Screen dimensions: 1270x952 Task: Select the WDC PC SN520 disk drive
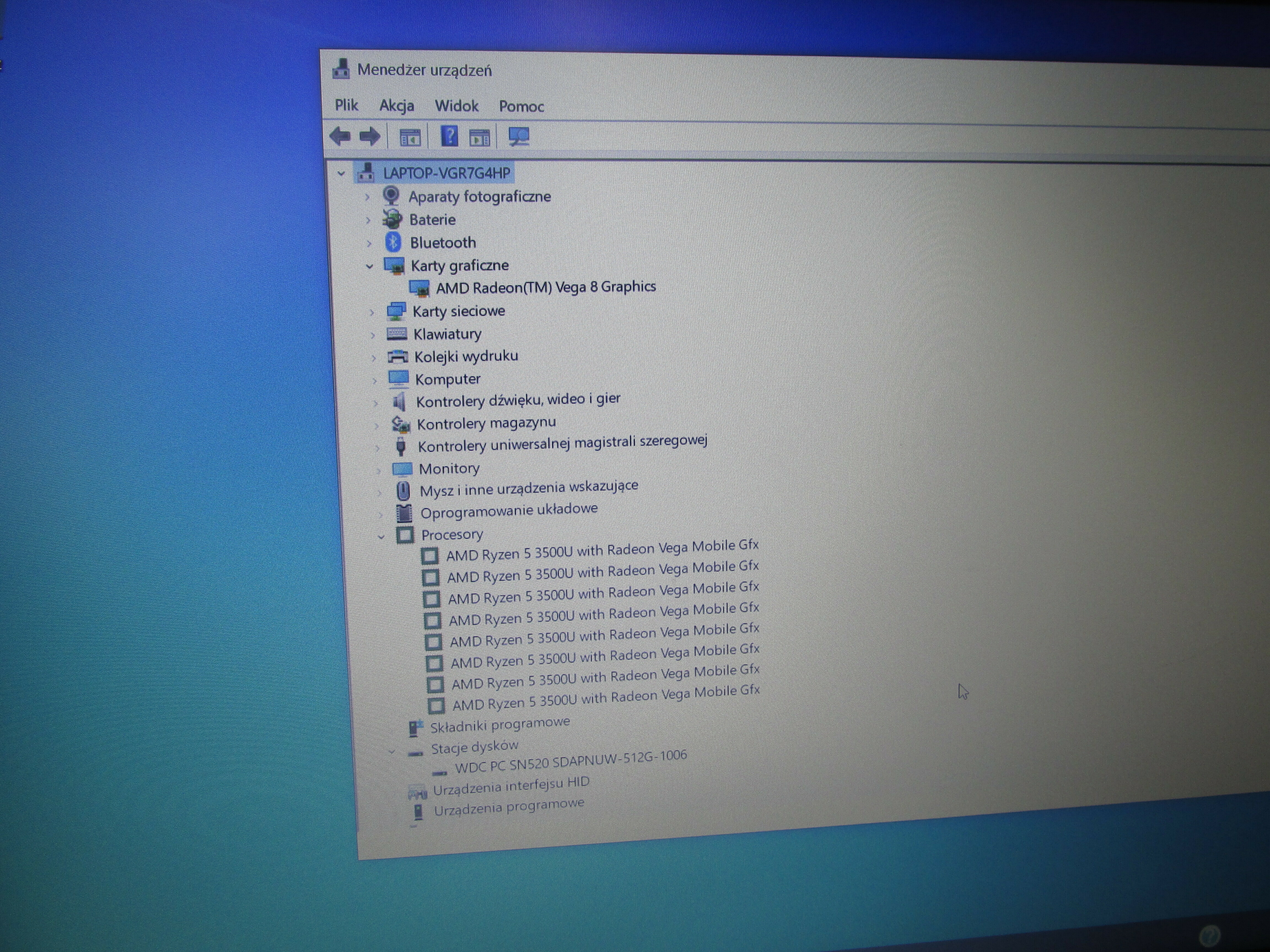(x=570, y=761)
